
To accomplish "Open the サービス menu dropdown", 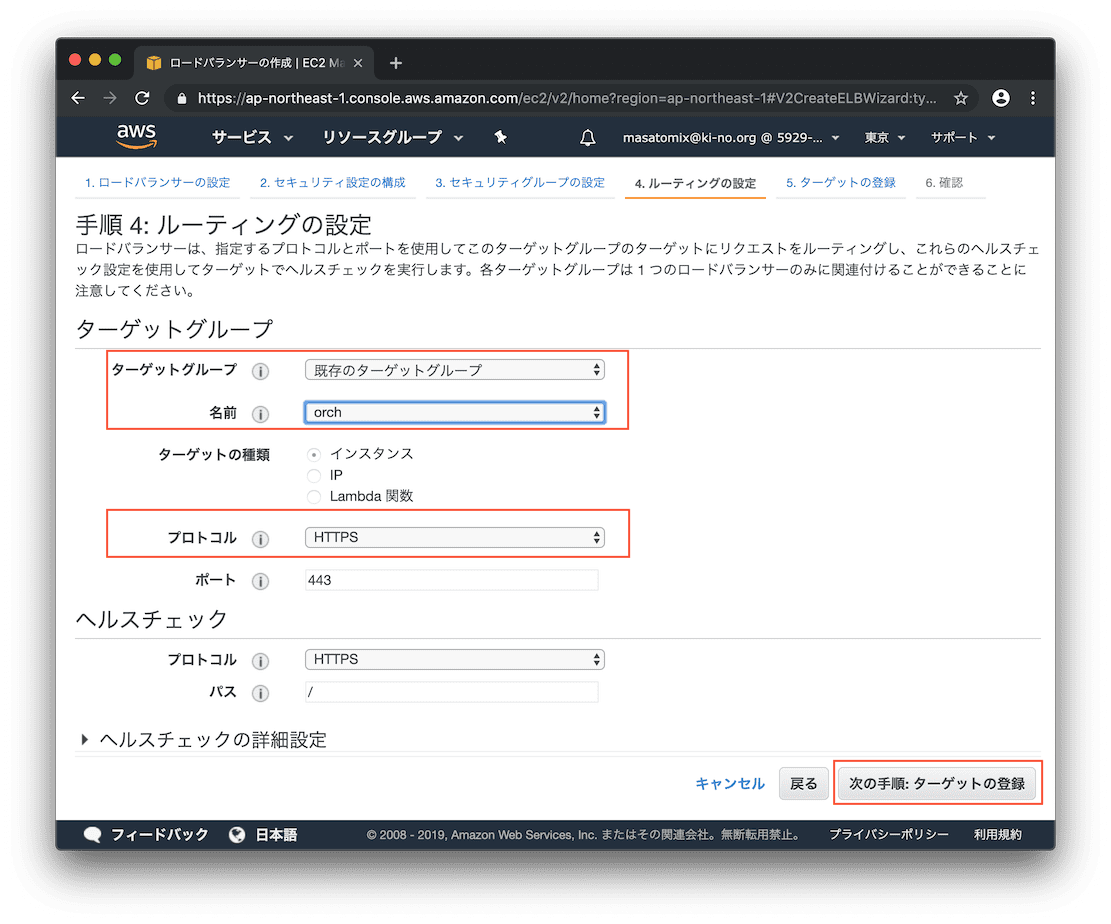I will pyautogui.click(x=252, y=137).
